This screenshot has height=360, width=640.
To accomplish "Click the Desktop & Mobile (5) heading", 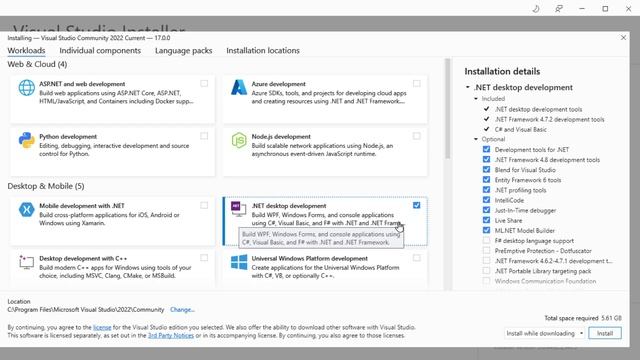I will click(46, 186).
